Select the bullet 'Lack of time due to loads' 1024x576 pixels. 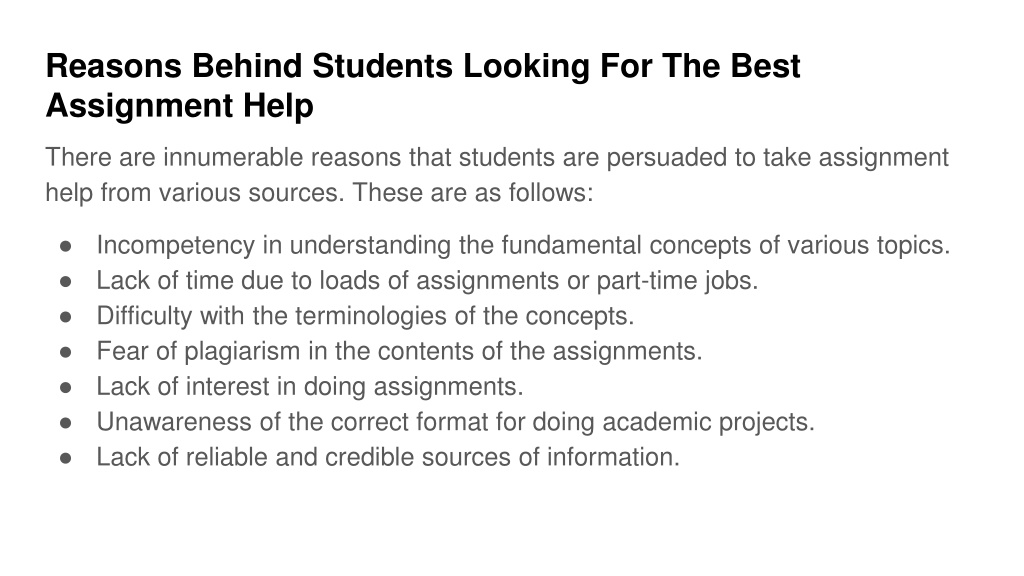[427, 281]
